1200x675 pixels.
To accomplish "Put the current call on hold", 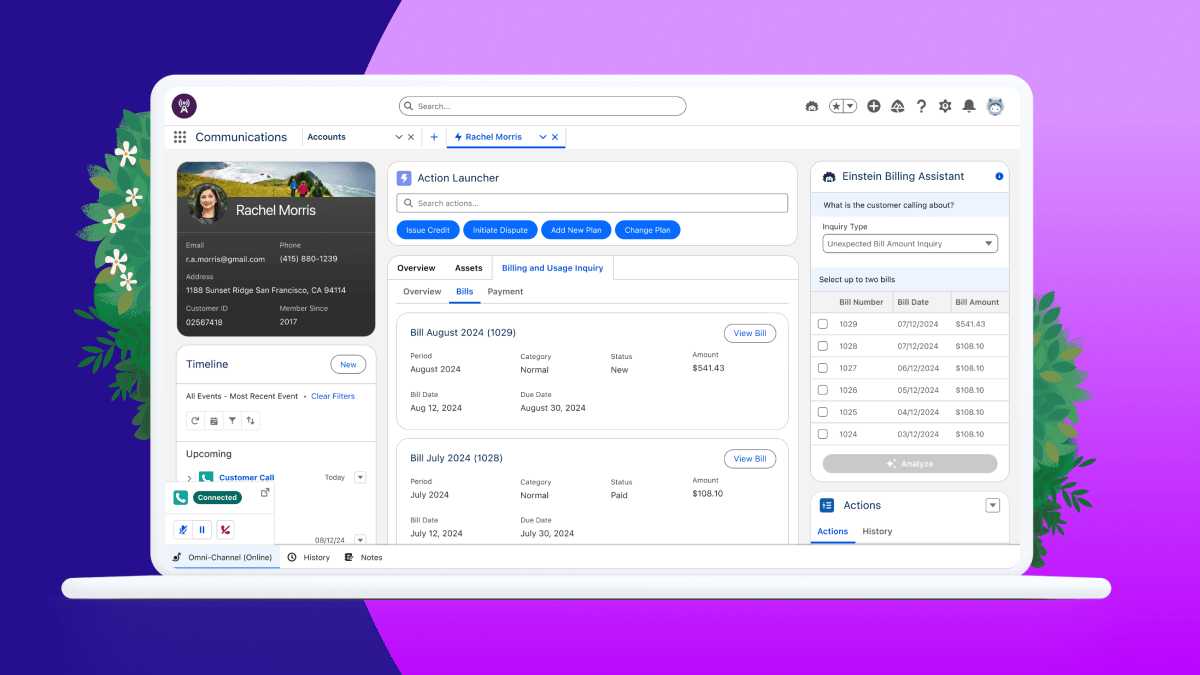I will [202, 529].
